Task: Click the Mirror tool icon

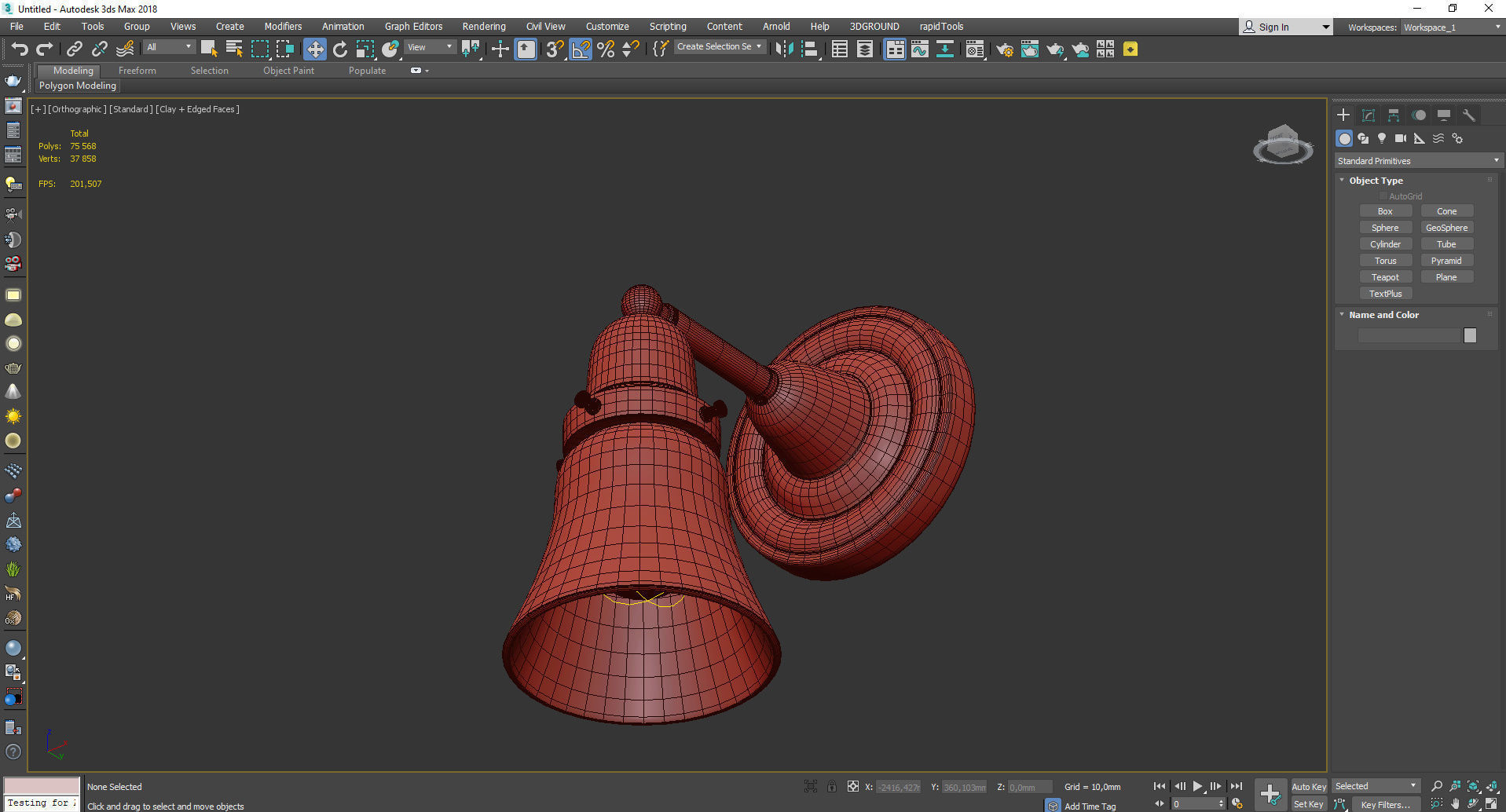Action: pos(784,49)
